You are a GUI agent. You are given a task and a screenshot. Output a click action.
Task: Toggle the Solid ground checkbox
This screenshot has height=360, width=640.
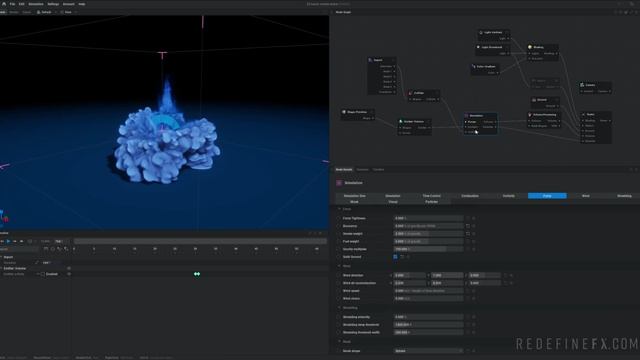click(395, 257)
